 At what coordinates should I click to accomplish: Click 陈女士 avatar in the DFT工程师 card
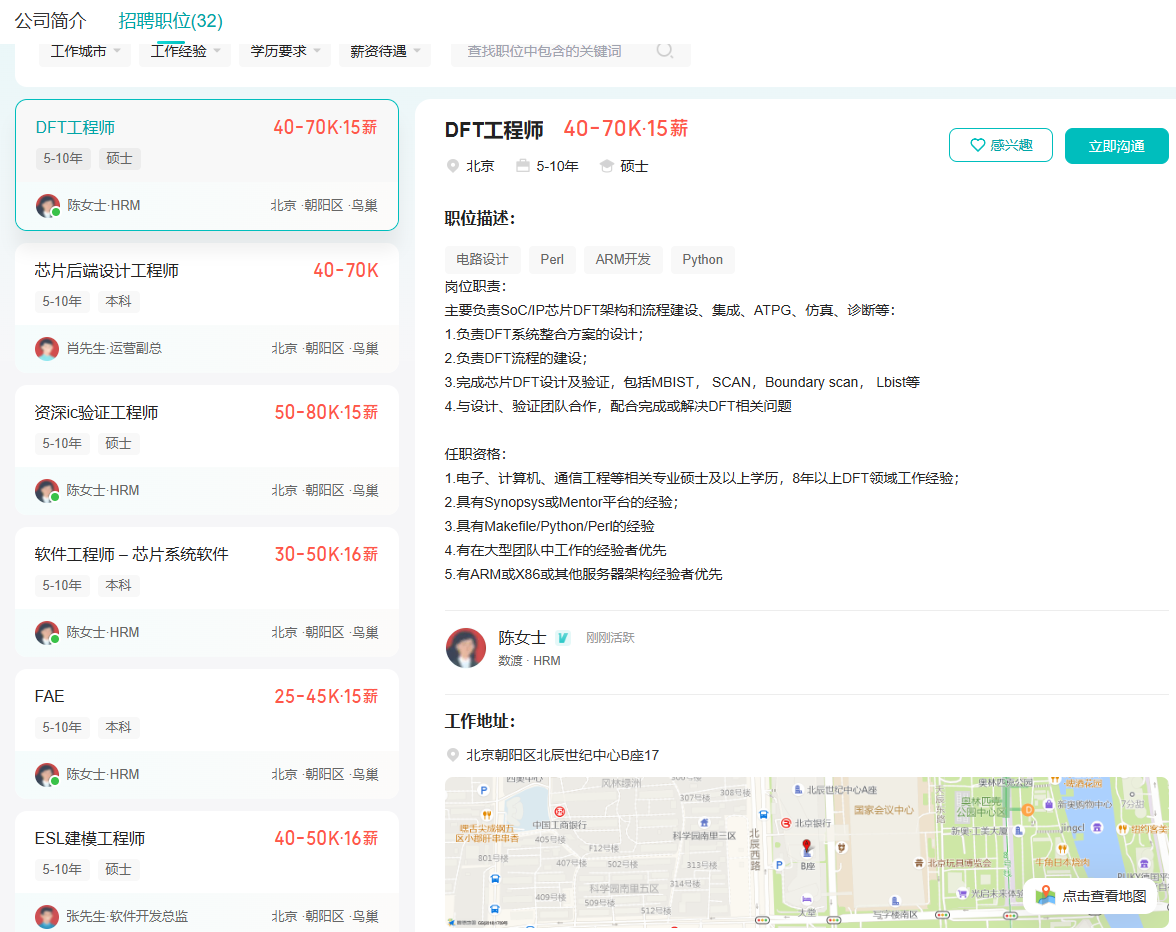[x=48, y=205]
